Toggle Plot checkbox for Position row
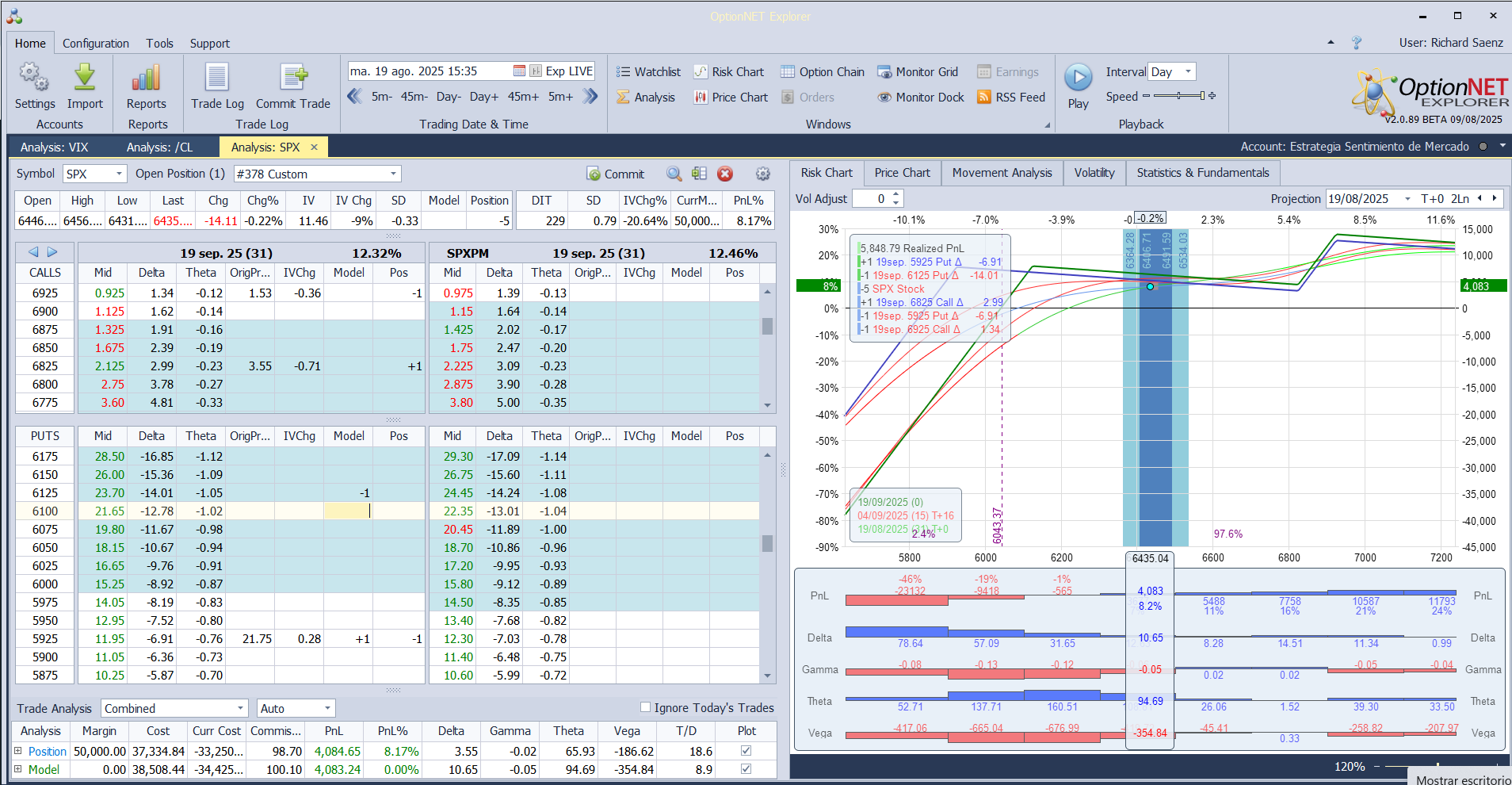The width and height of the screenshot is (1512, 785). click(x=746, y=750)
